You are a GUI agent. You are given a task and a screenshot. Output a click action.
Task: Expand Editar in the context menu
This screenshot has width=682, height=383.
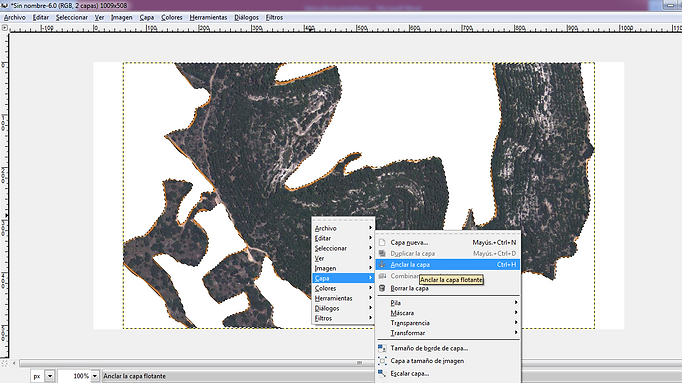click(x=343, y=238)
